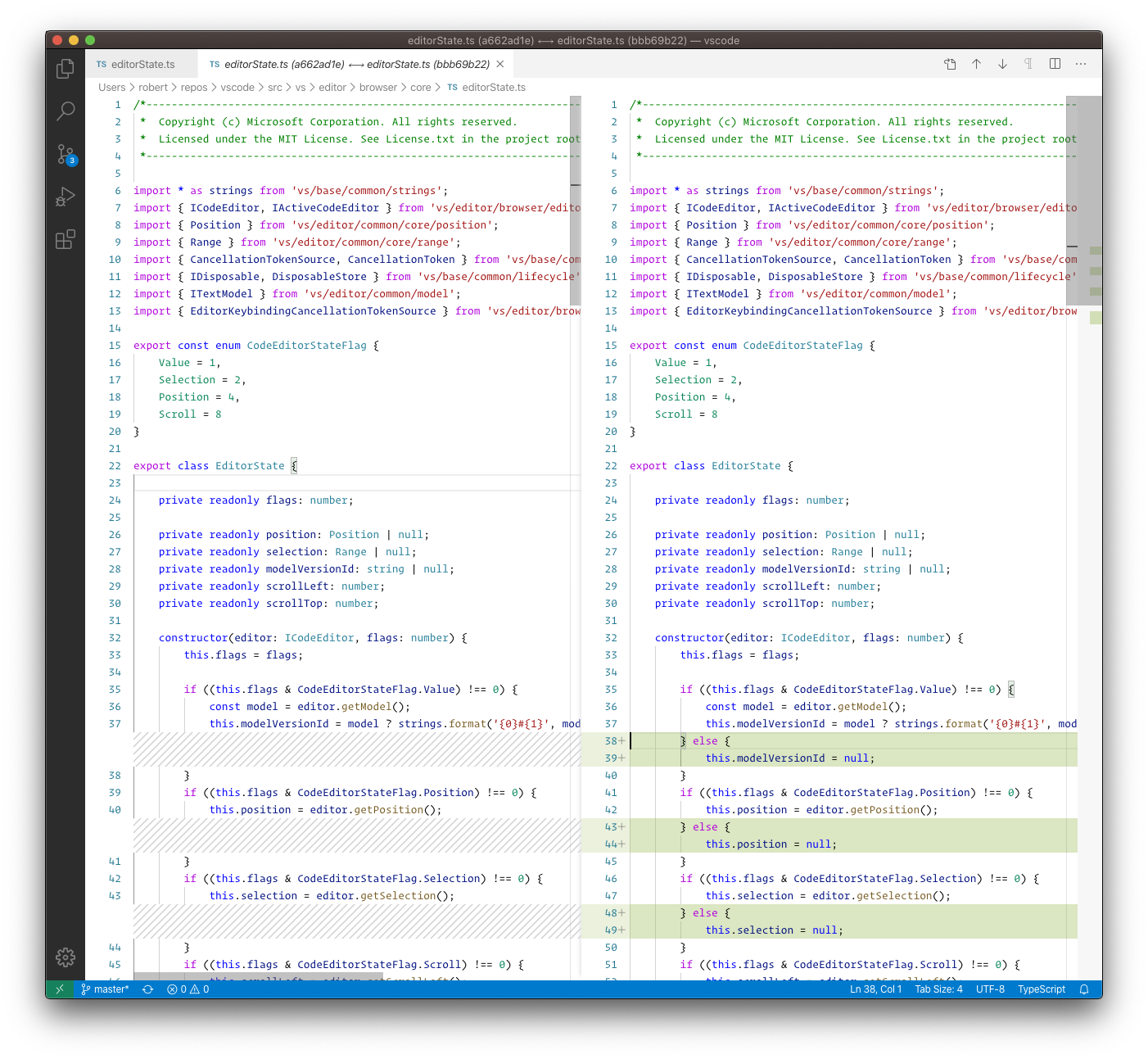The height and width of the screenshot is (1059, 1148).
Task: Click the robert breadcrumb
Action: pyautogui.click(x=153, y=88)
